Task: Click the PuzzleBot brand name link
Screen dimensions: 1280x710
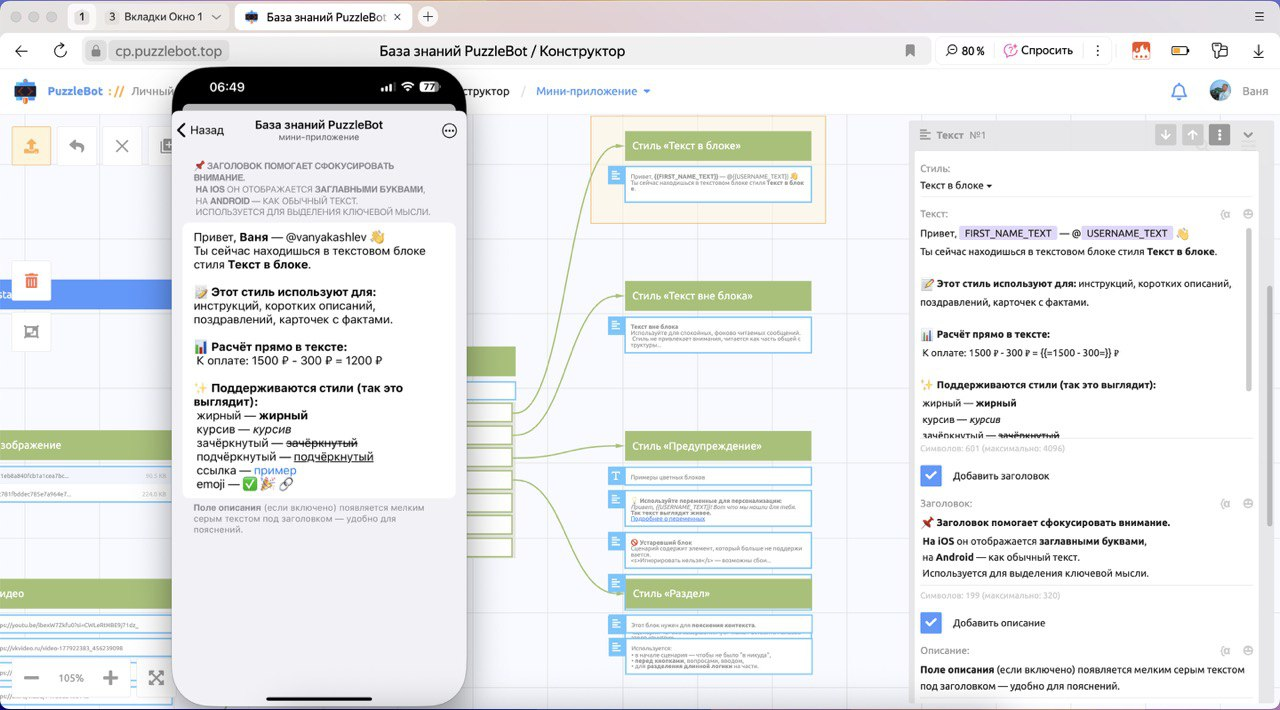Action: [x=76, y=91]
